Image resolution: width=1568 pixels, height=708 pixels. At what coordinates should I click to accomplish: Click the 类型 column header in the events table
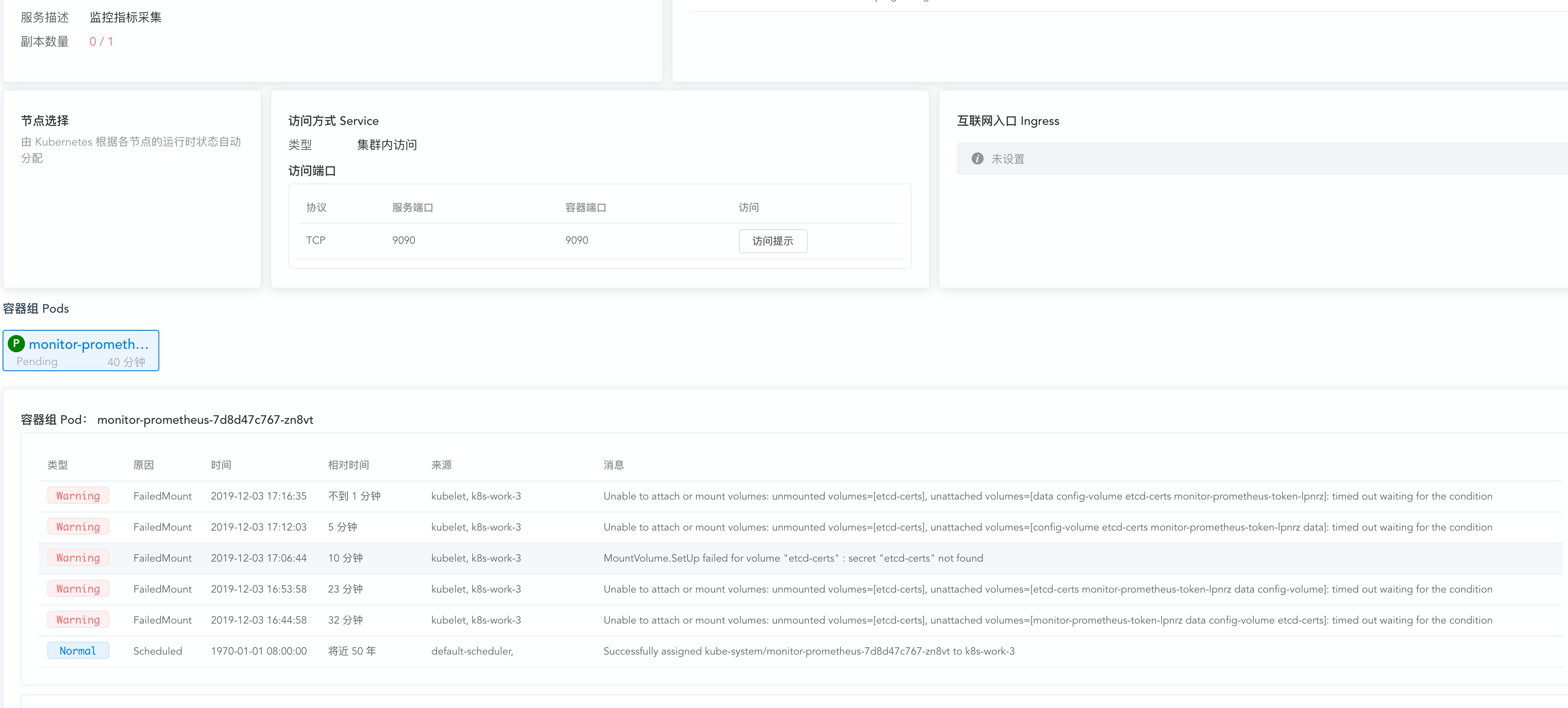(59, 465)
